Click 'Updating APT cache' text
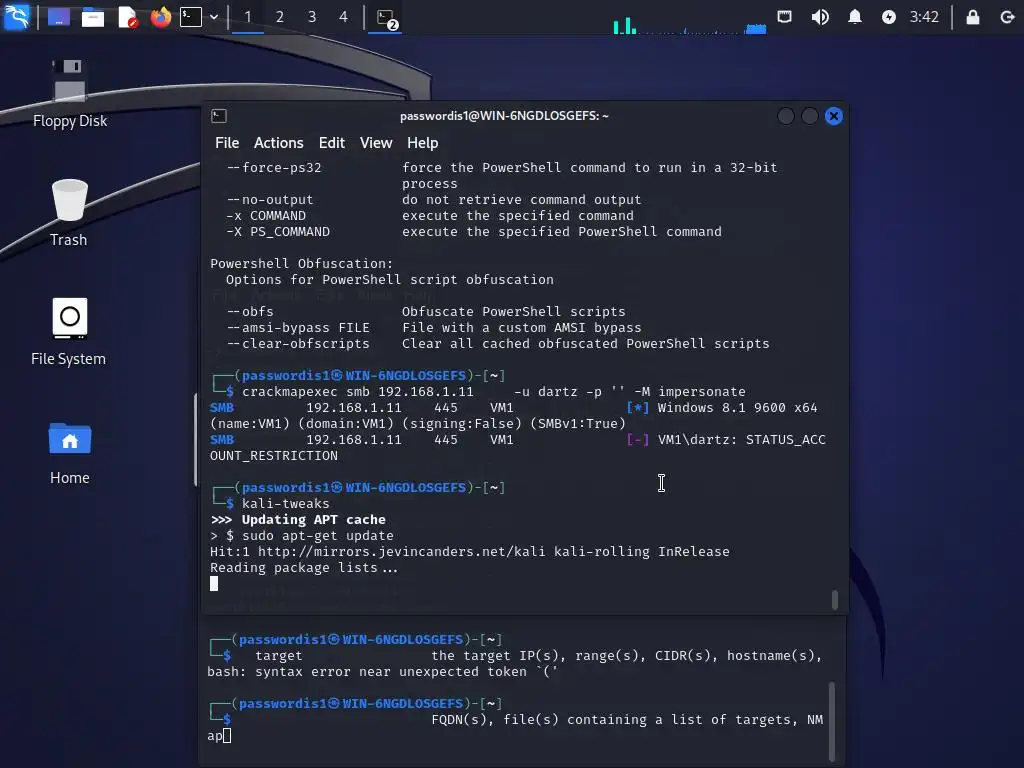Image resolution: width=1024 pixels, height=768 pixels. (x=313, y=520)
